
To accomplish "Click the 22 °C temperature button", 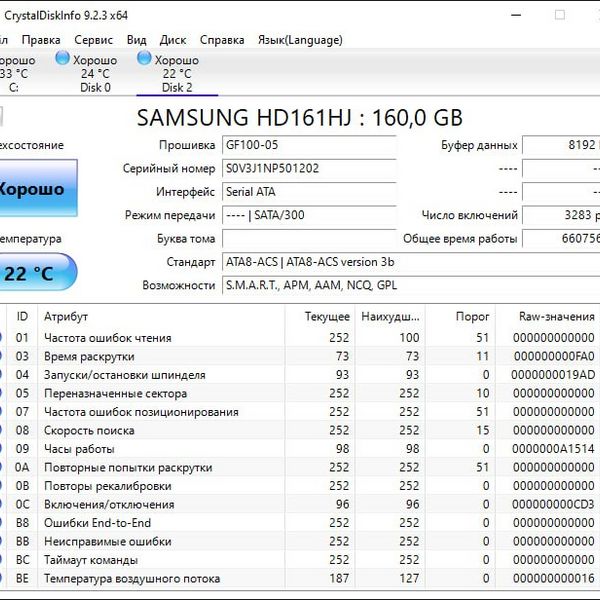I will tap(38, 272).
